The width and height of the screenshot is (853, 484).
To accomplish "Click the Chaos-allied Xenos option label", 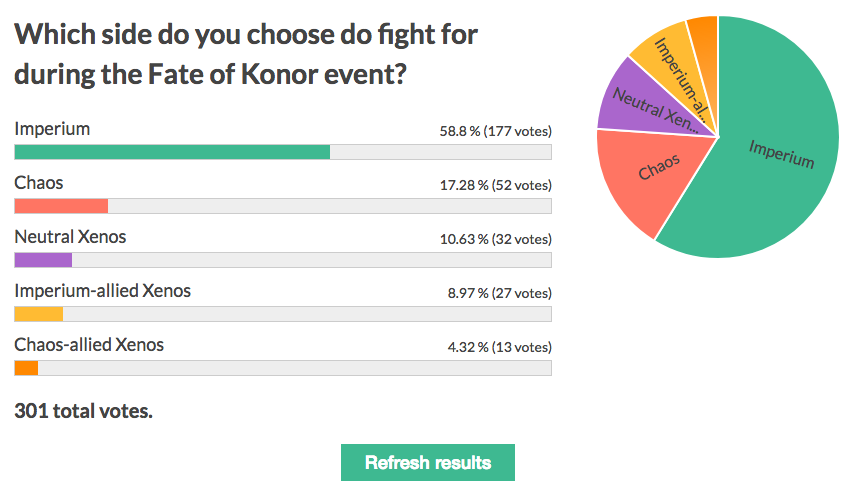I will (x=89, y=345).
